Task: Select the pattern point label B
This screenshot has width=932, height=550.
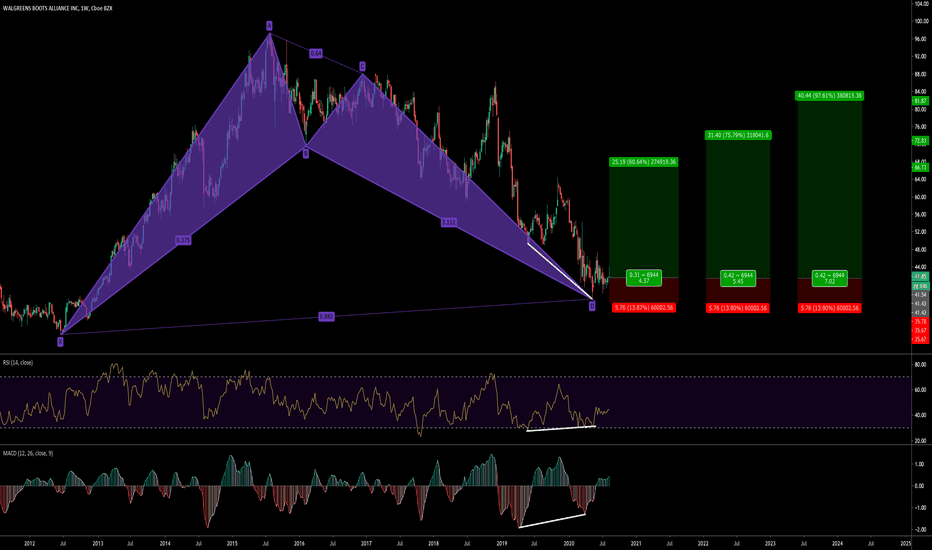Action: tap(306, 153)
